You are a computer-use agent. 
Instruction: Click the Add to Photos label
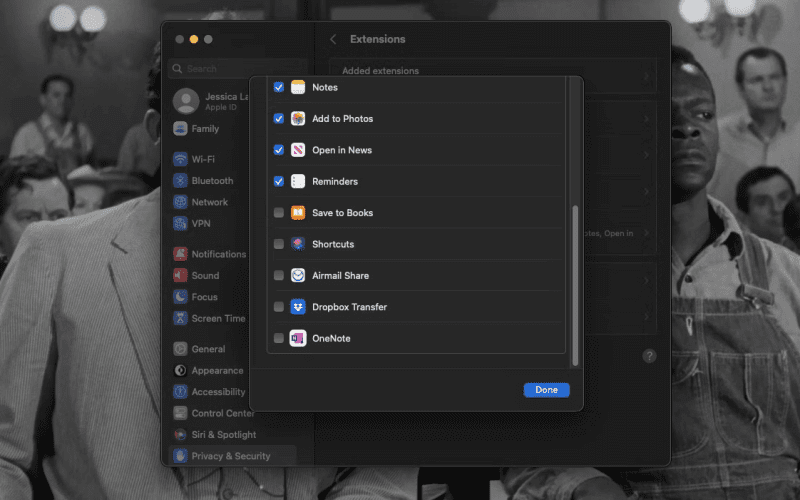point(342,118)
